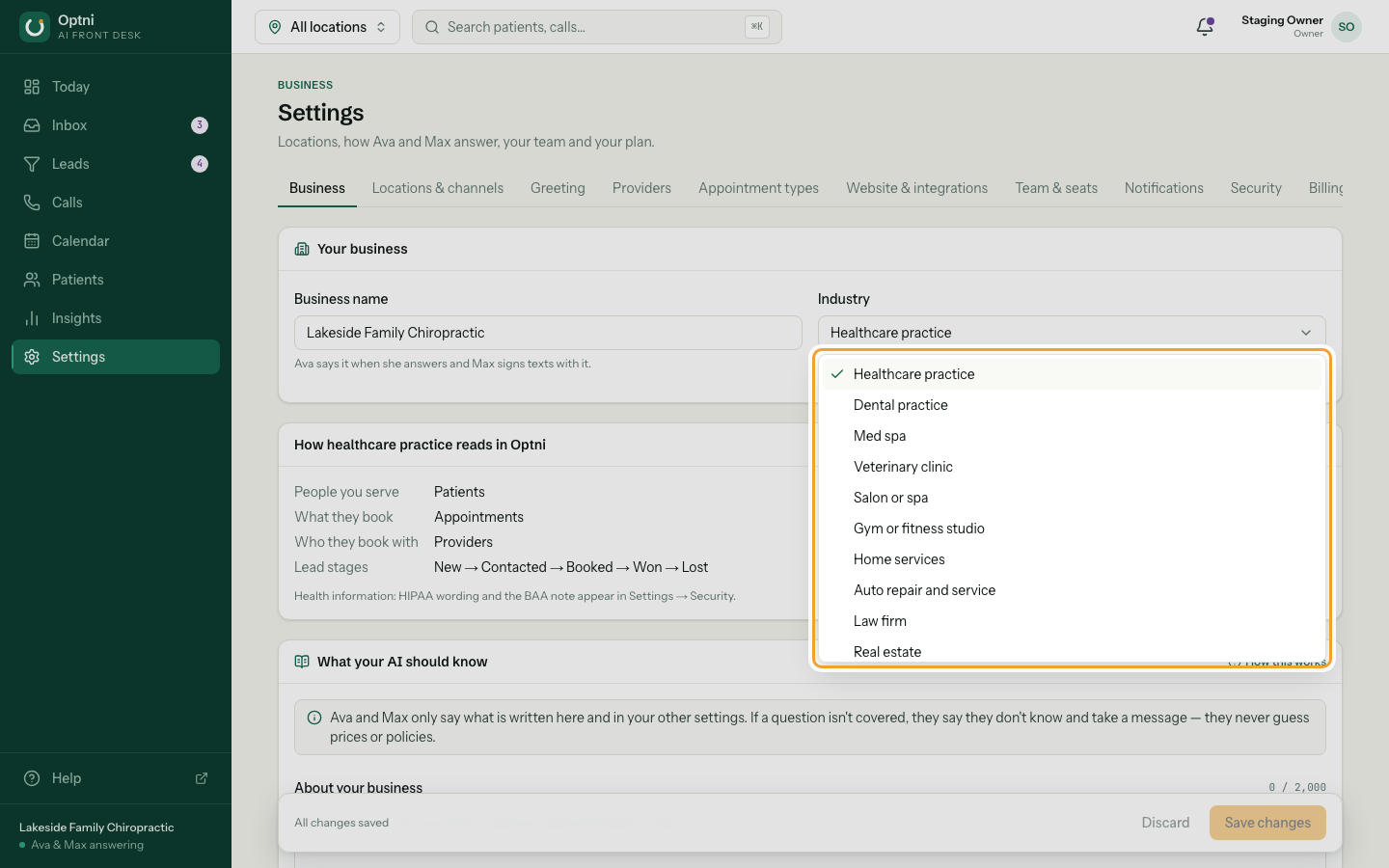Click the Insights bar chart icon
The height and width of the screenshot is (868, 1389).
(x=32, y=318)
